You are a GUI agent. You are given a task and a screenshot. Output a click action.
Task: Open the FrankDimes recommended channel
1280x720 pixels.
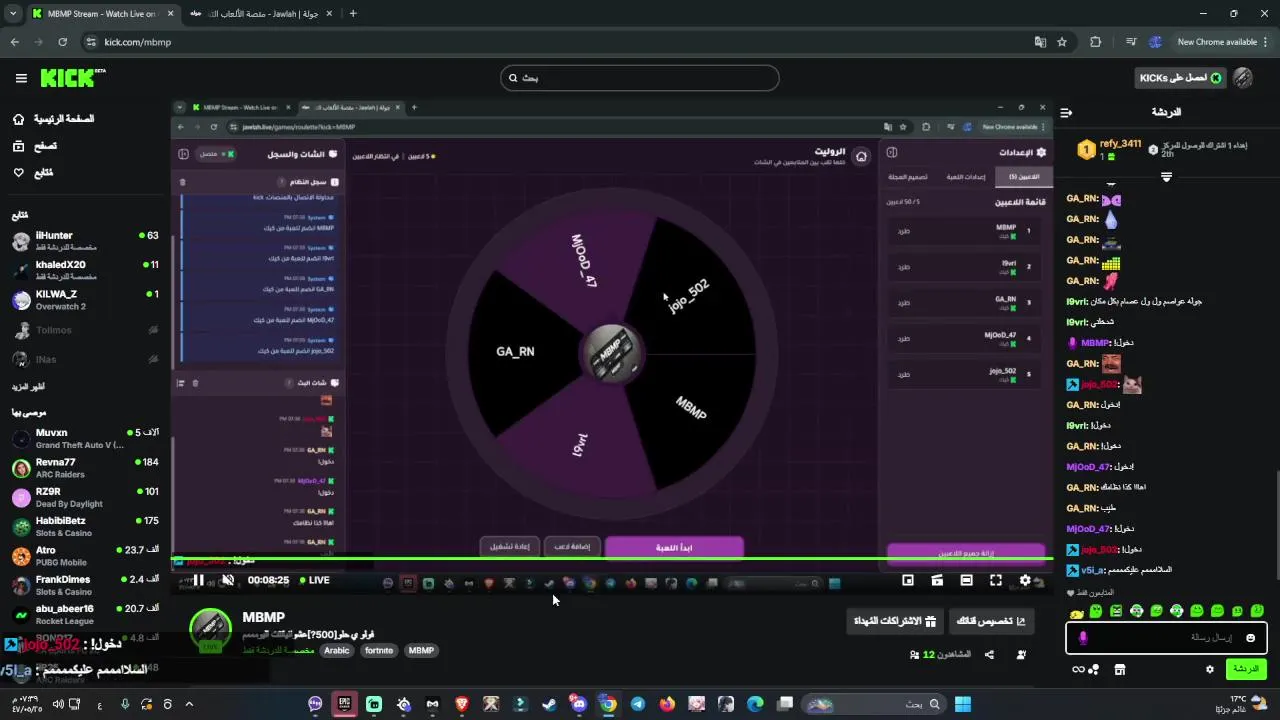point(84,585)
